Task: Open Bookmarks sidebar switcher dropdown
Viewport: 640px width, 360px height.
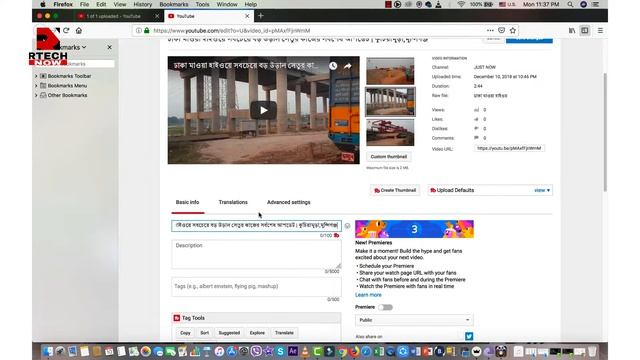Action: coord(84,47)
